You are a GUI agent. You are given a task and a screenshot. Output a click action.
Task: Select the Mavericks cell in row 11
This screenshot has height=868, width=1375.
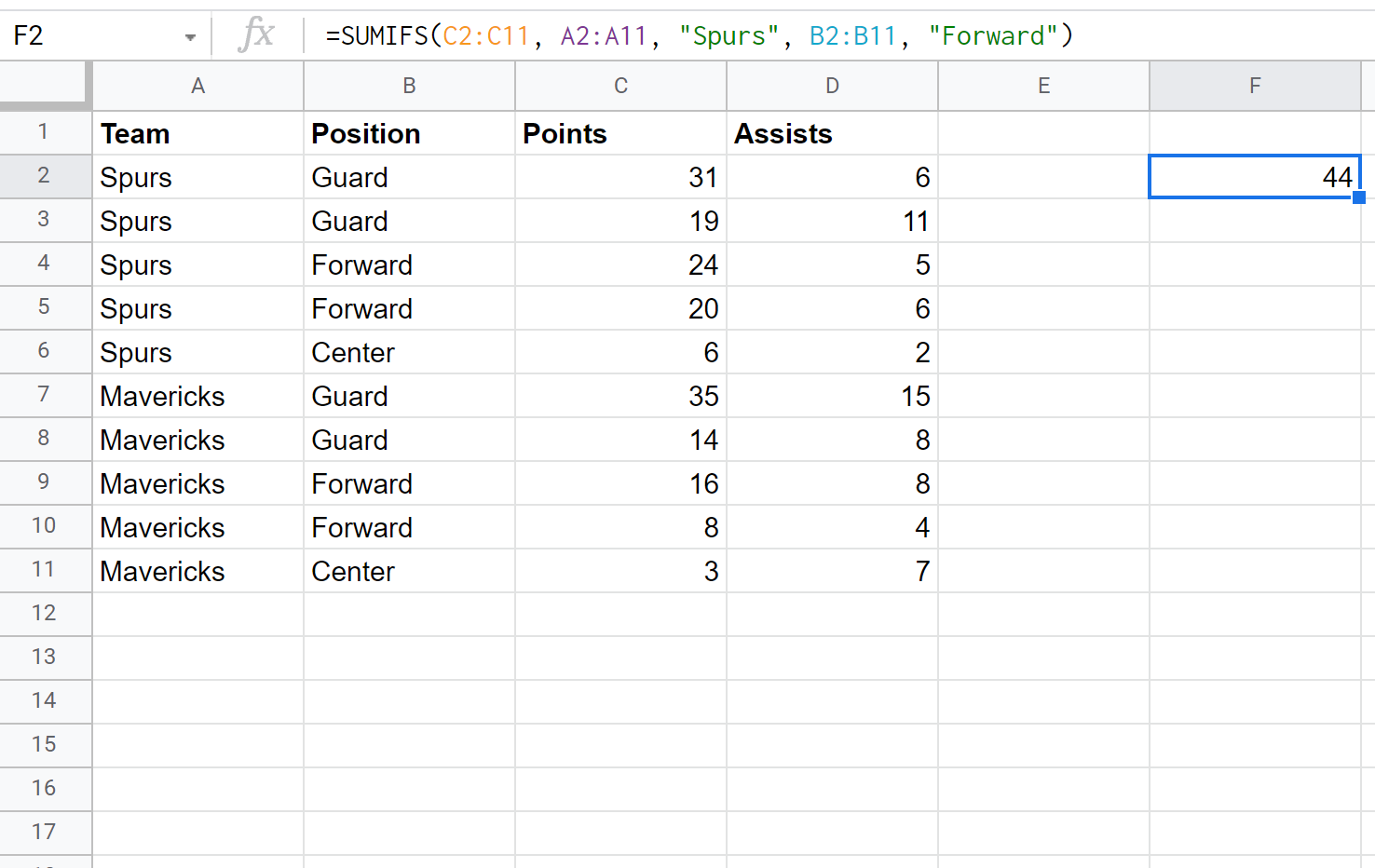point(197,571)
